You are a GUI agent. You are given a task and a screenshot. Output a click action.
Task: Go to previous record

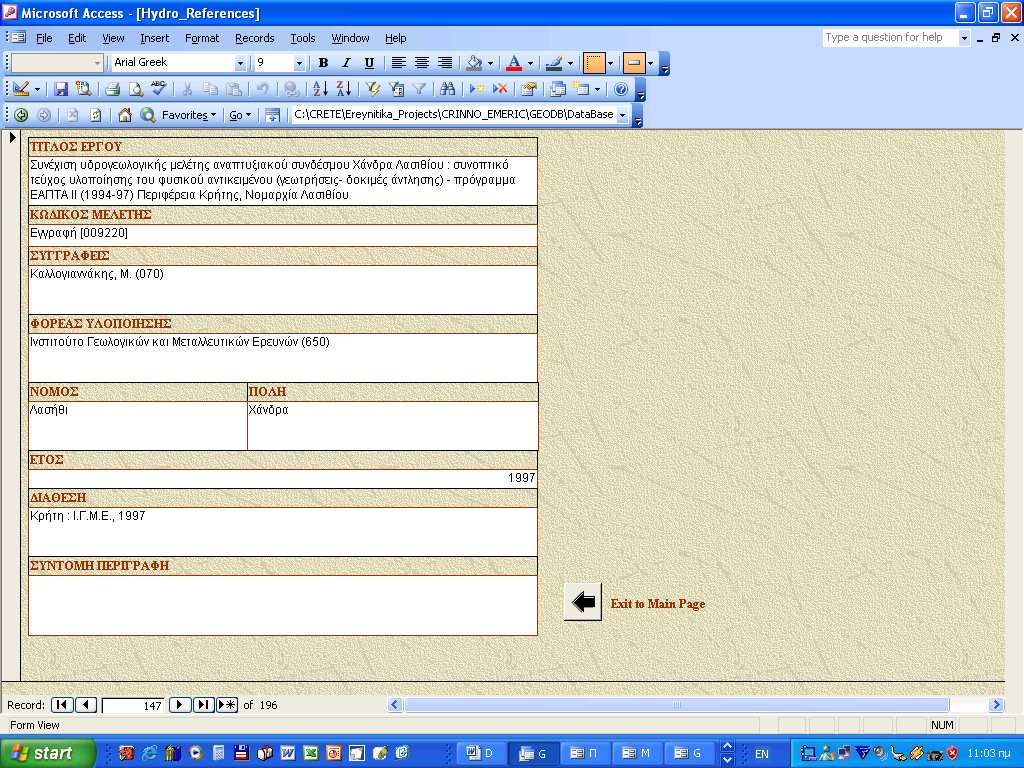86,705
